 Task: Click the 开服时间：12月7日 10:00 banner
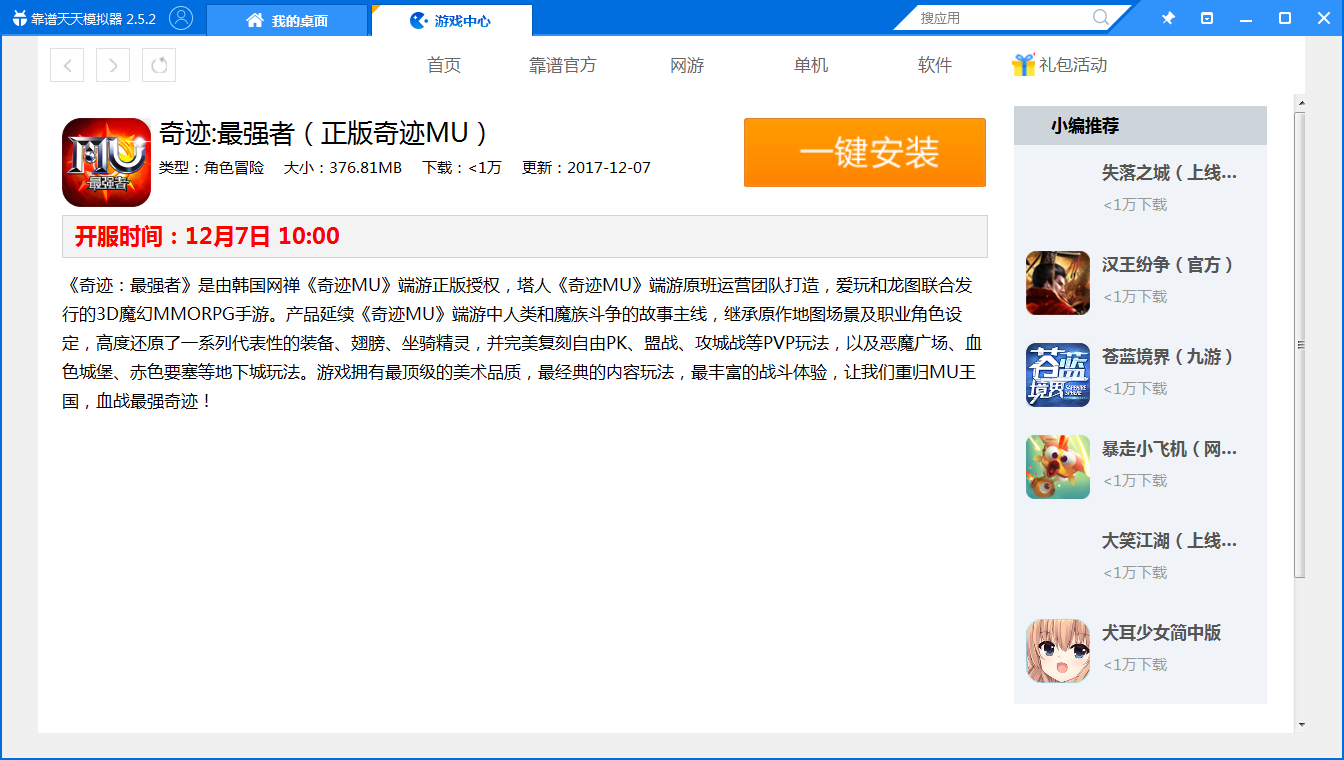point(525,237)
